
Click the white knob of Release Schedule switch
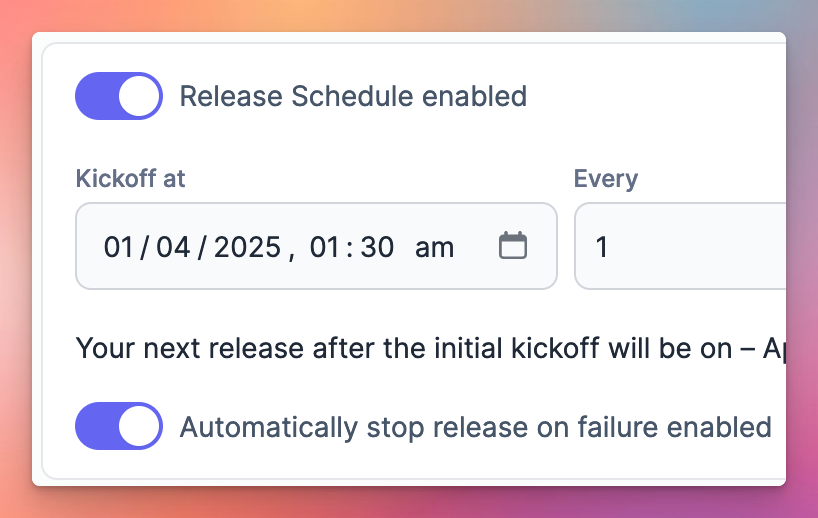pos(139,96)
